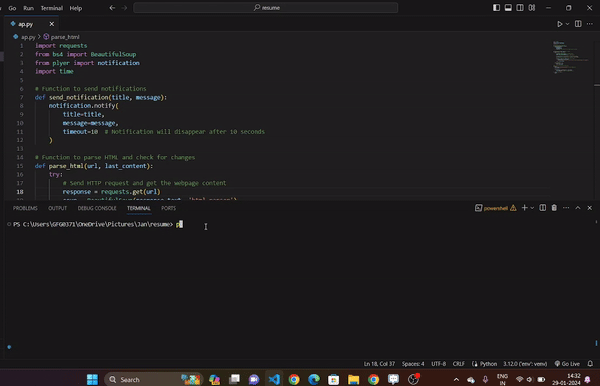Switch to the PORTS panel tab
The width and height of the screenshot is (600, 386).
tap(168, 208)
